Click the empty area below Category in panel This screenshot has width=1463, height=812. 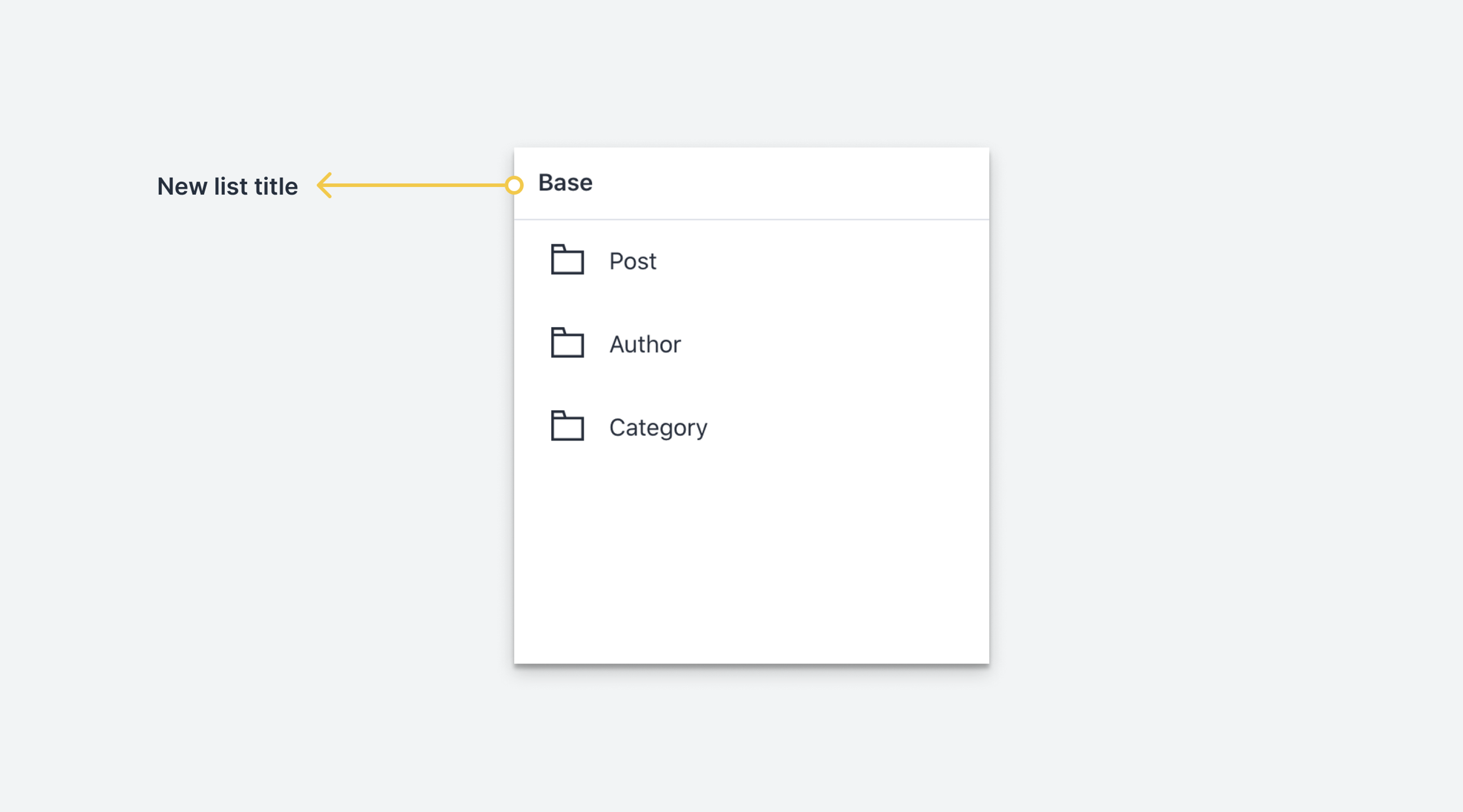point(751,556)
